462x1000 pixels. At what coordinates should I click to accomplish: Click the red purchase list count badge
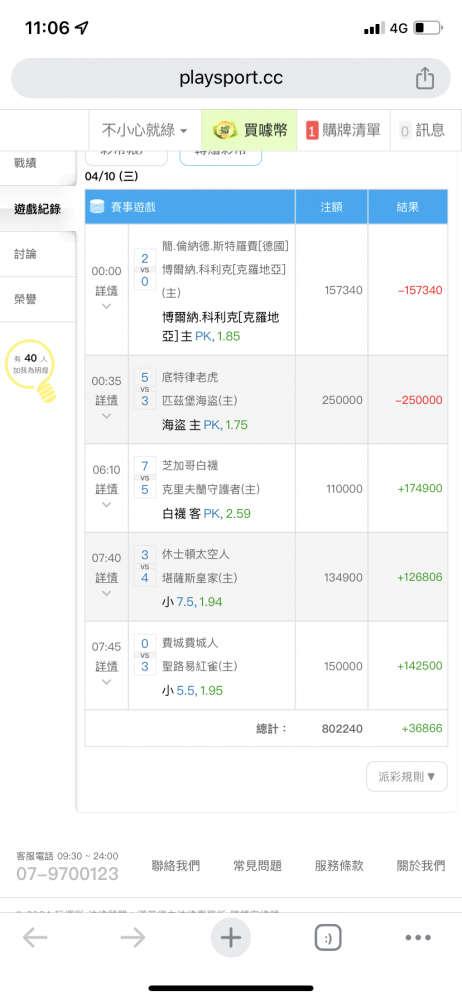point(312,131)
